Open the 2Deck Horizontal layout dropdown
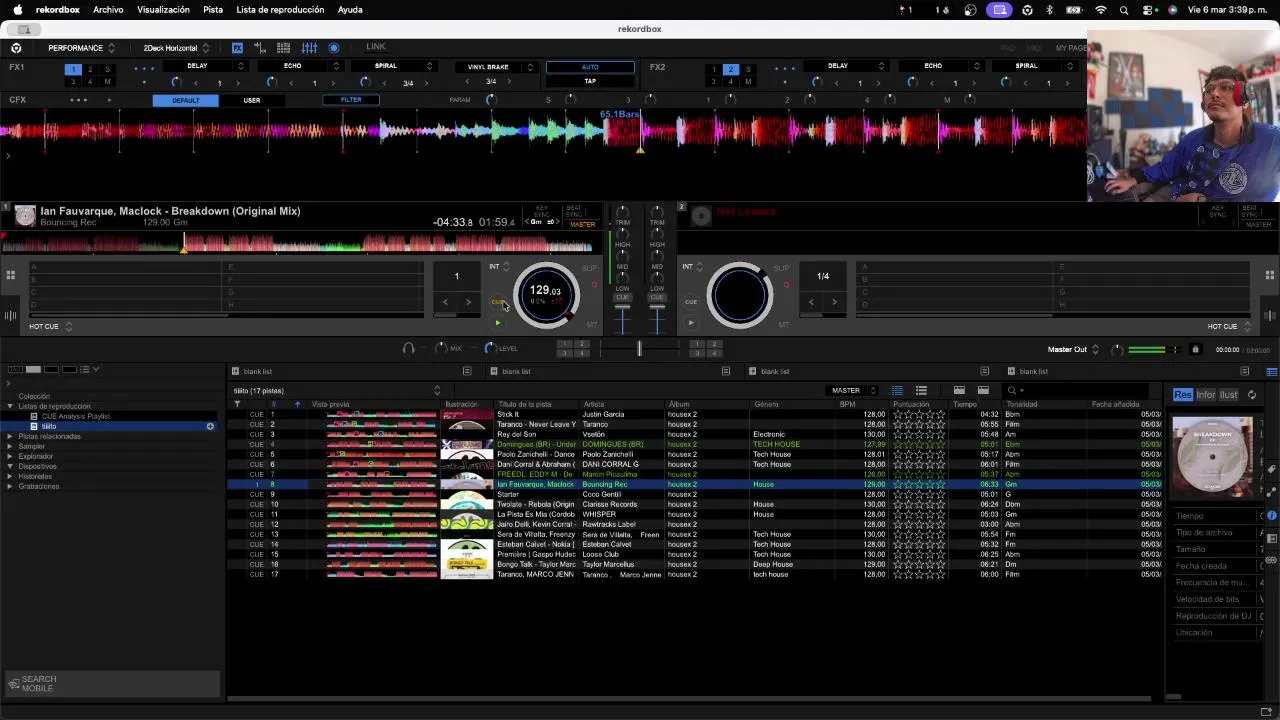This screenshot has height=720, width=1280. (176, 48)
